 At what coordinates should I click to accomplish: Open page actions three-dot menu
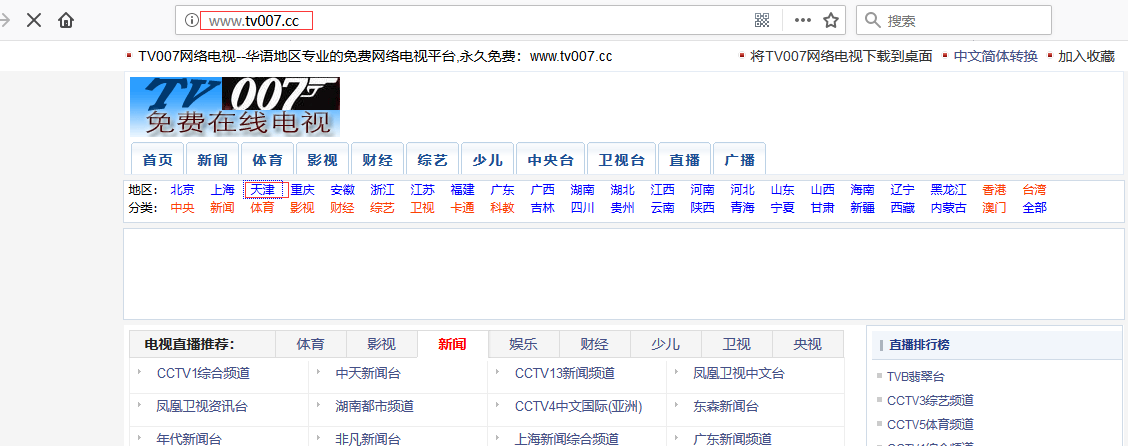802,20
